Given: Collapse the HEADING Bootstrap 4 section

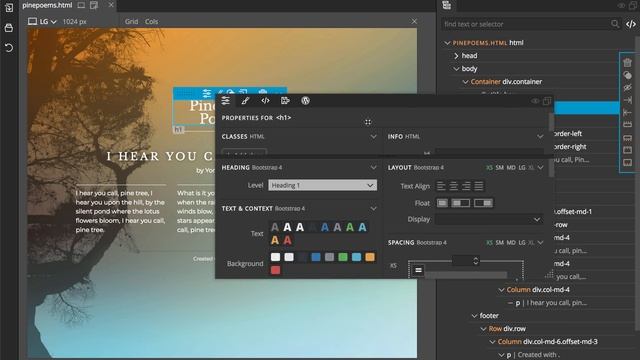Looking at the screenshot, I should 373,167.
